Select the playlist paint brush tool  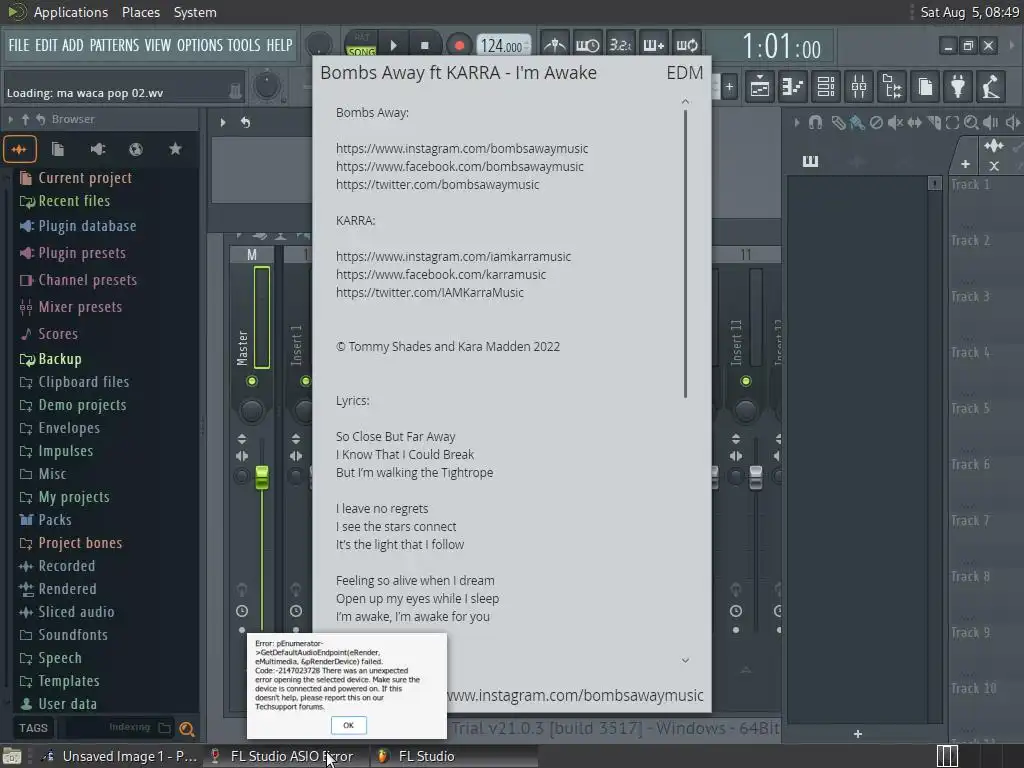857,122
